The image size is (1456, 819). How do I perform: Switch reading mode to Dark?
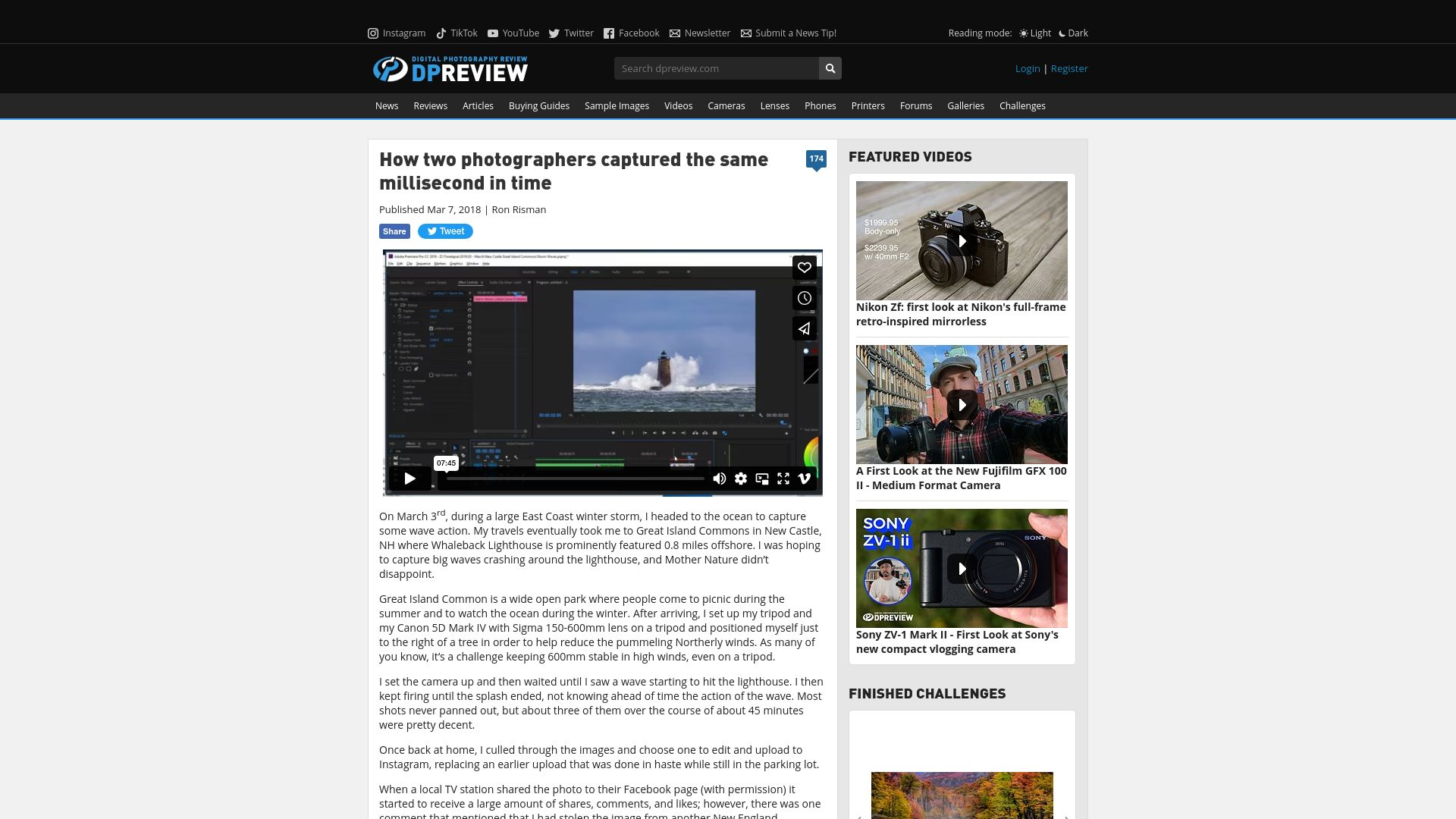(1073, 33)
